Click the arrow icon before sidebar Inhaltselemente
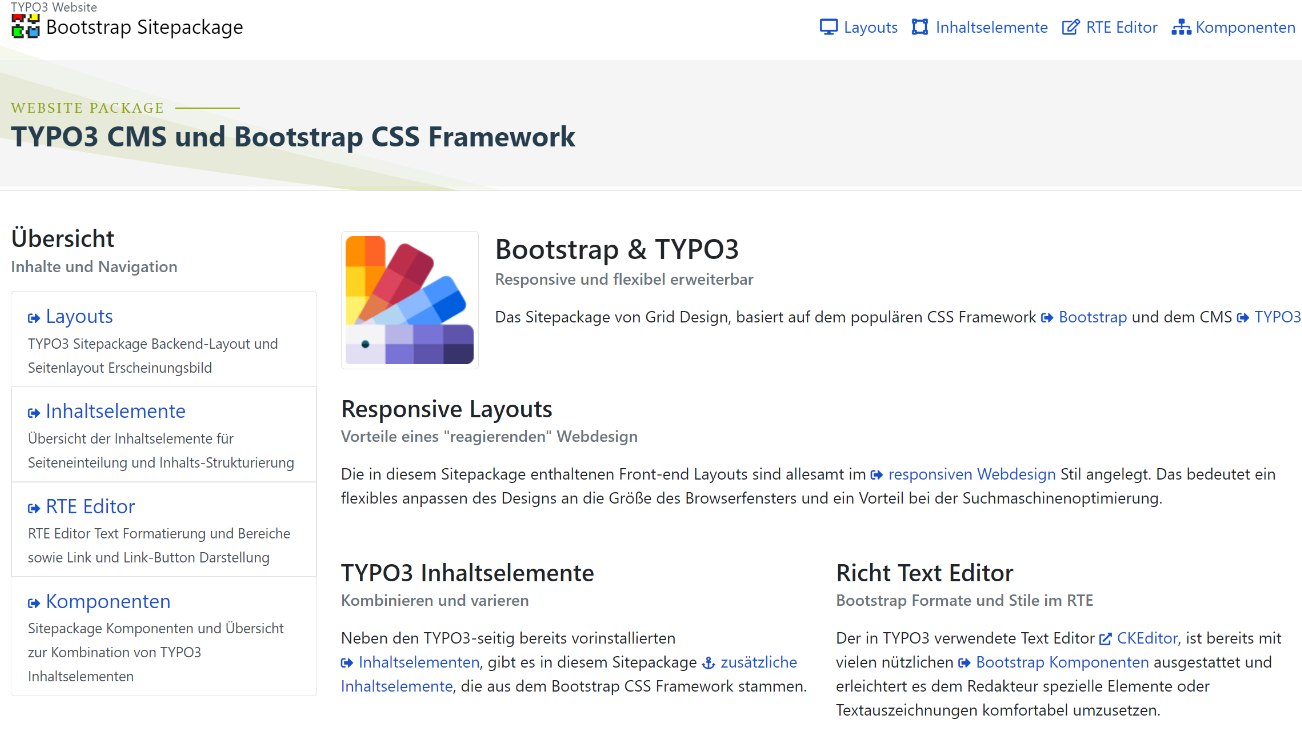 coord(34,413)
